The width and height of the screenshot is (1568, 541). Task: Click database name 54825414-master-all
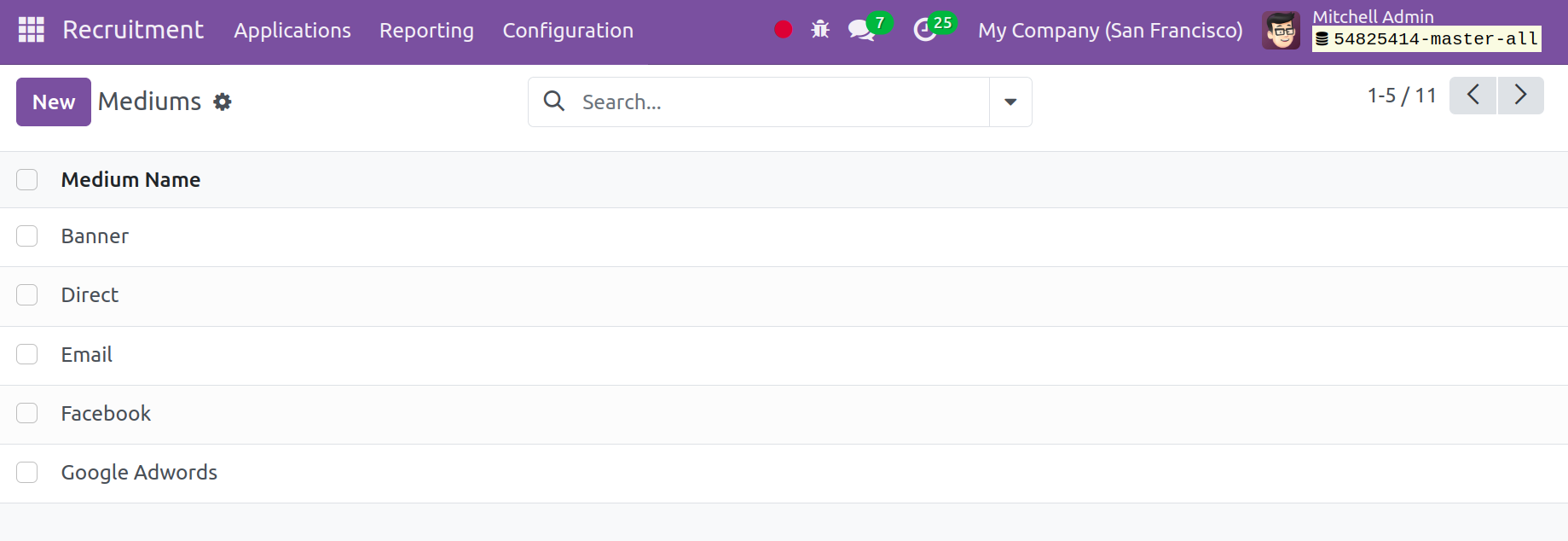pyautogui.click(x=1426, y=38)
